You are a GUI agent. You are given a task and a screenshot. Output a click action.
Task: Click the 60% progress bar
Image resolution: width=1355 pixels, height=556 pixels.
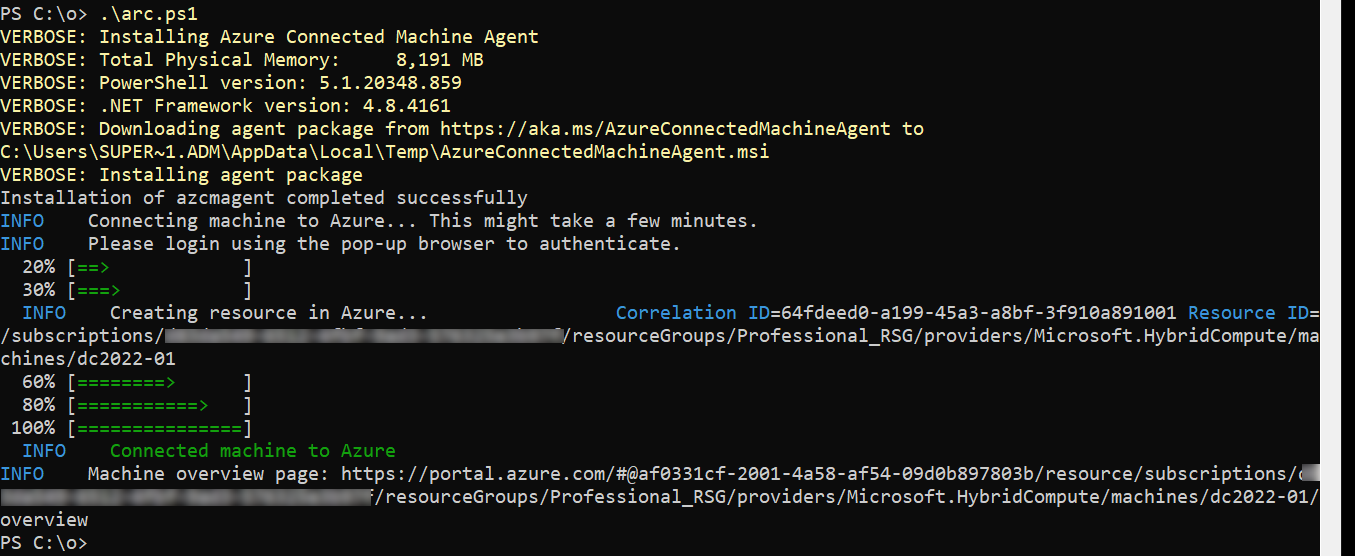point(160,383)
